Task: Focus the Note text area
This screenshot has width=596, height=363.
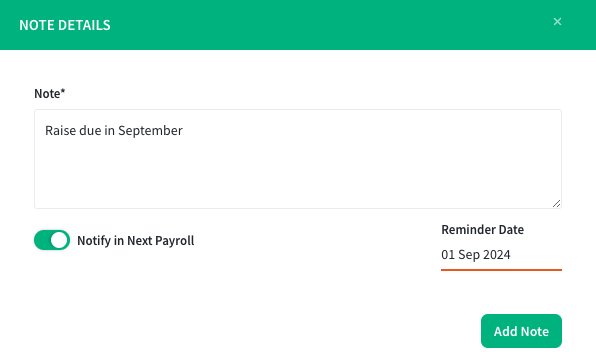Action: coord(298,159)
